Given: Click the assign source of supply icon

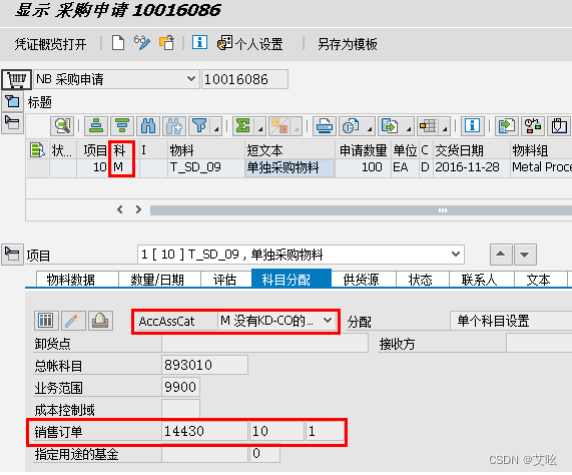Looking at the screenshot, I should pyautogui.click(x=533, y=126).
